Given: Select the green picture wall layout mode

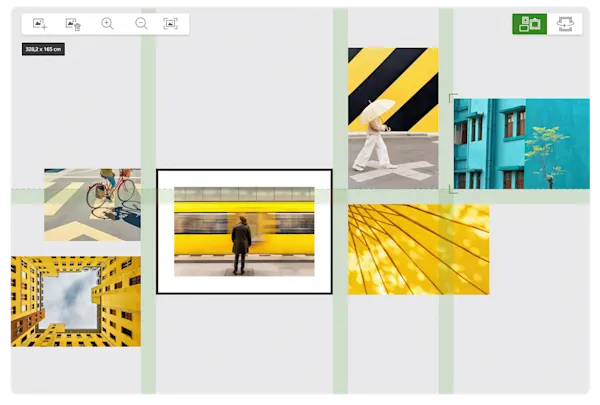Looking at the screenshot, I should pos(530,24).
